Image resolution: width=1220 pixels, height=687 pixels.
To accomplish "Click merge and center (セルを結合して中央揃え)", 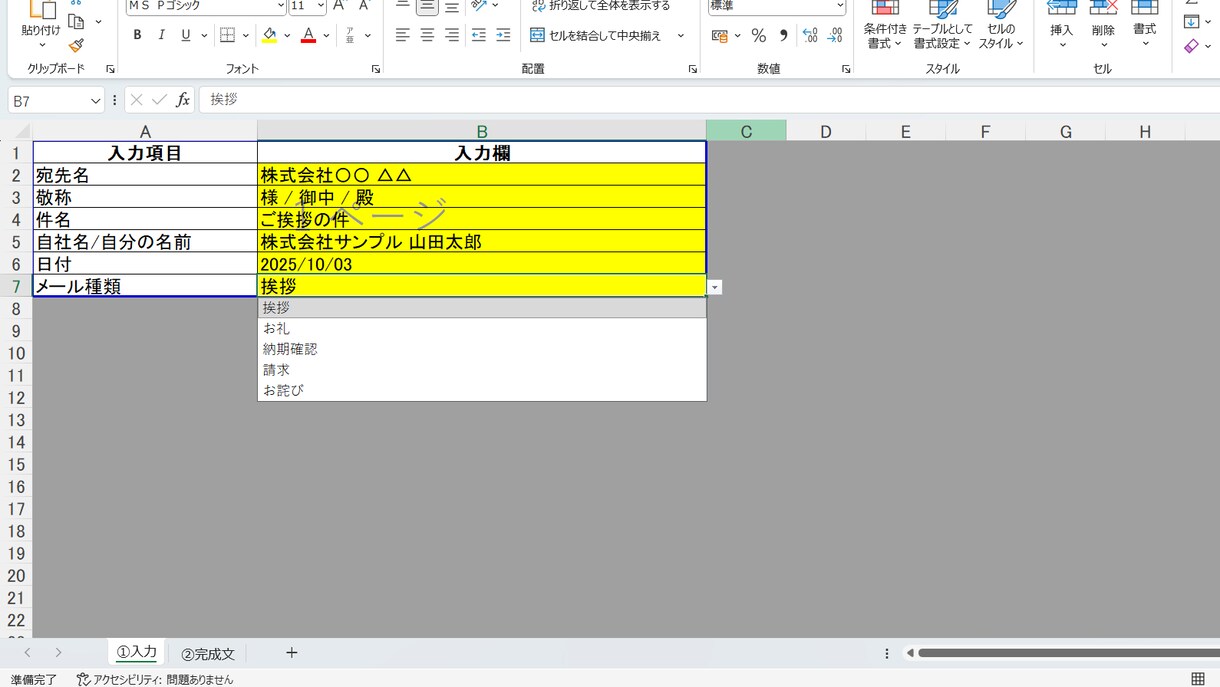I will [x=595, y=35].
